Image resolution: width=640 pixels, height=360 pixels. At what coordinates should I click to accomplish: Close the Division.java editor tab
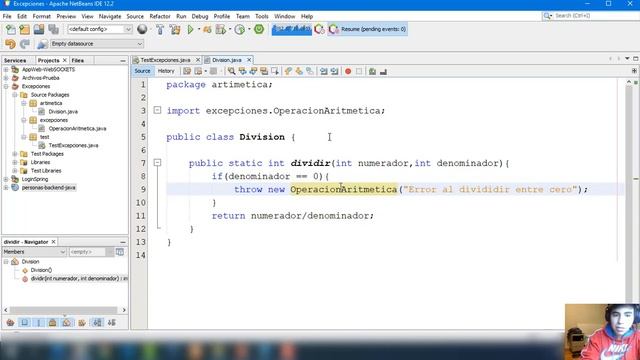(249, 60)
